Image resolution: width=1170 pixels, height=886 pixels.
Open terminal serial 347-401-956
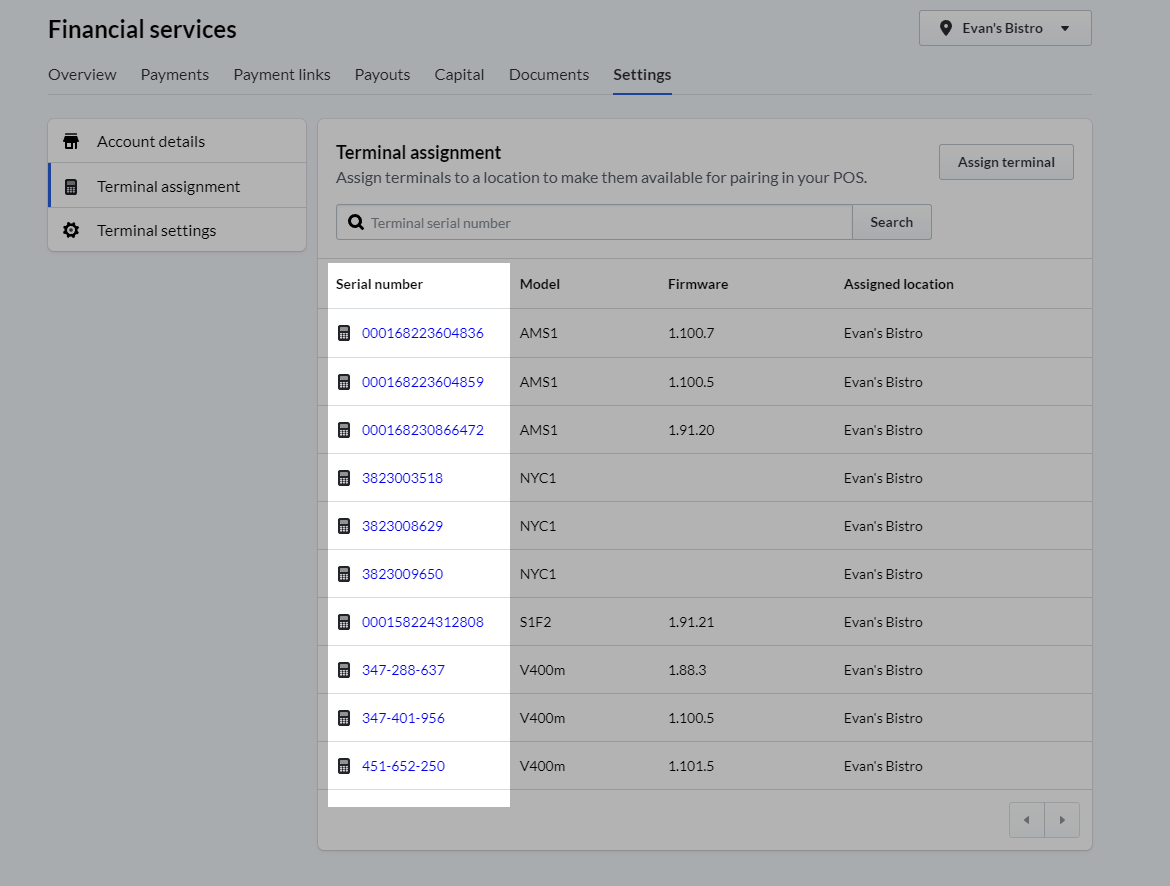click(404, 717)
